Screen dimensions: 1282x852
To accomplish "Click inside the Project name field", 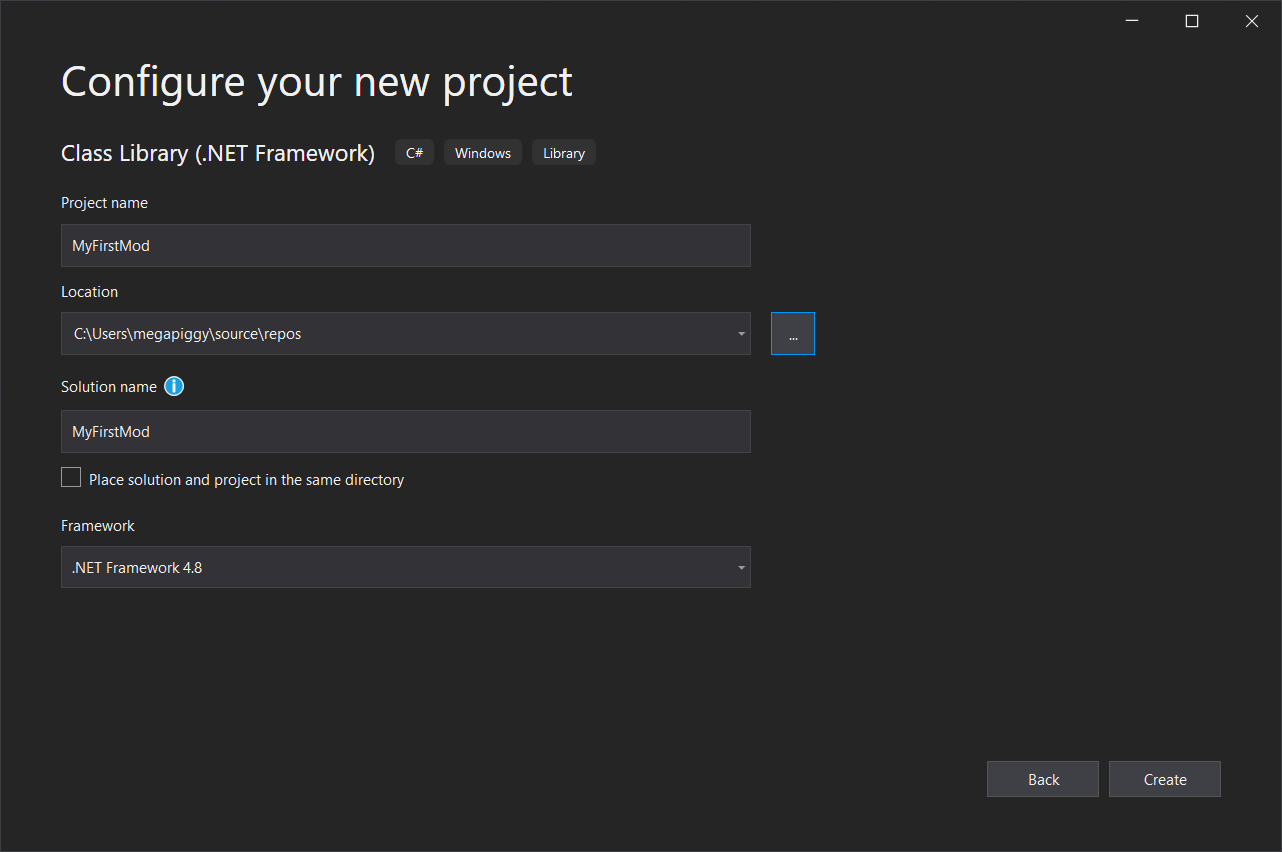I will tap(405, 245).
